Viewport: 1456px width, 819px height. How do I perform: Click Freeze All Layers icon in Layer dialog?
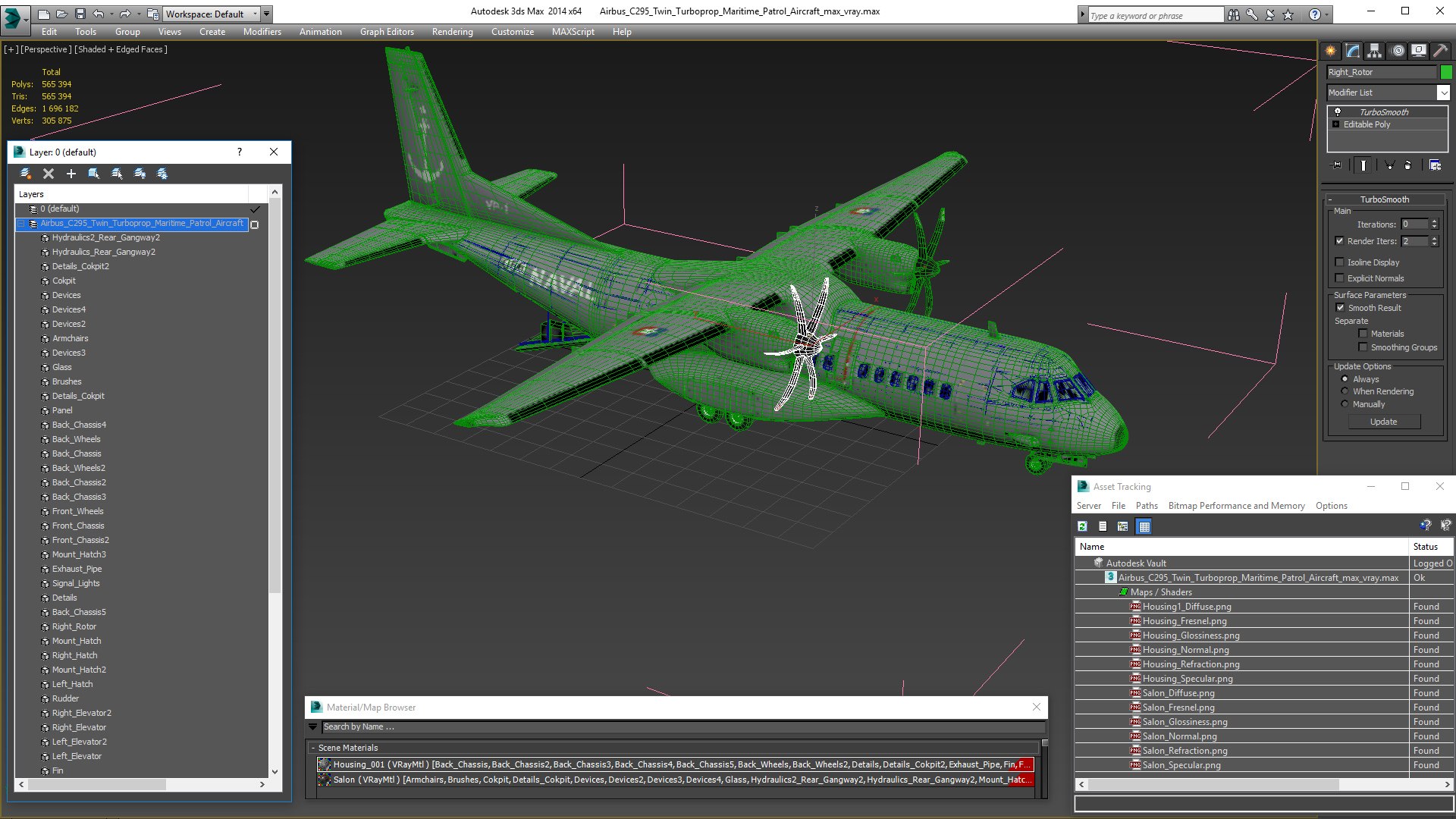click(162, 174)
